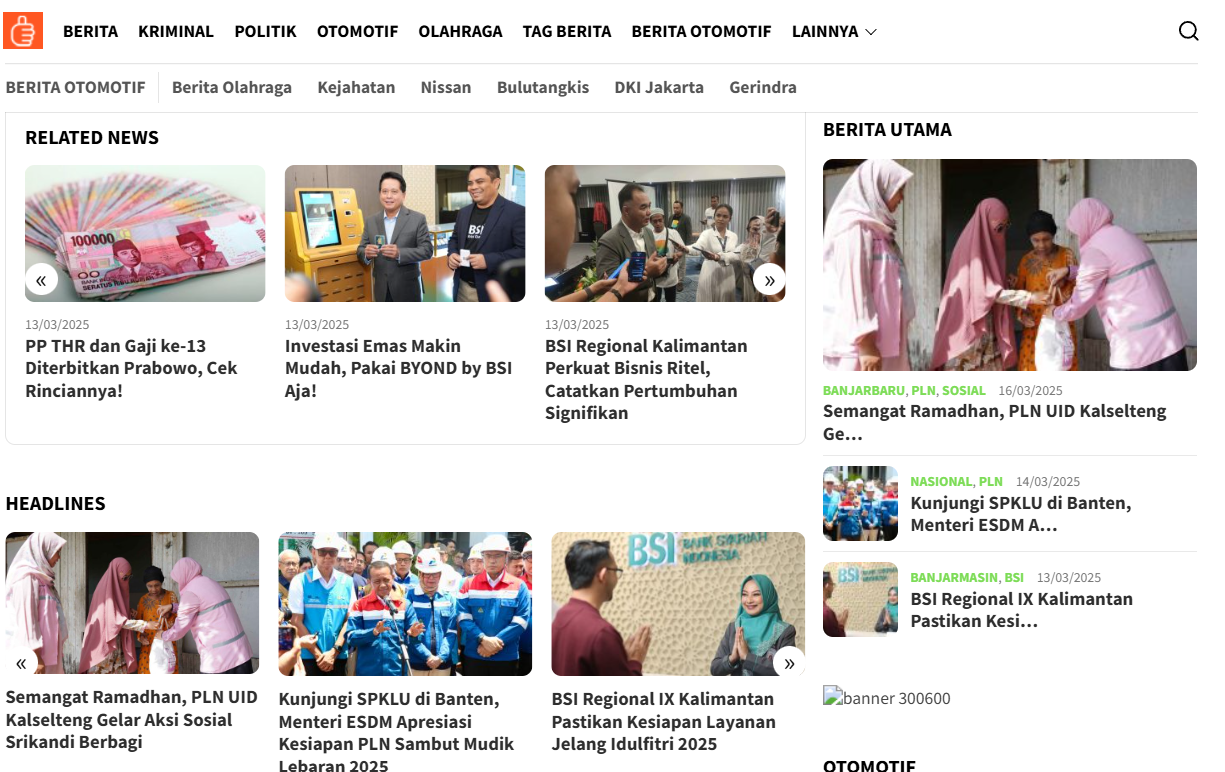This screenshot has width=1225, height=772.
Task: Read 'Semangat Ramadhan, PLN UID Kalselteng Ge…' in Berita Utama
Action: click(x=995, y=422)
